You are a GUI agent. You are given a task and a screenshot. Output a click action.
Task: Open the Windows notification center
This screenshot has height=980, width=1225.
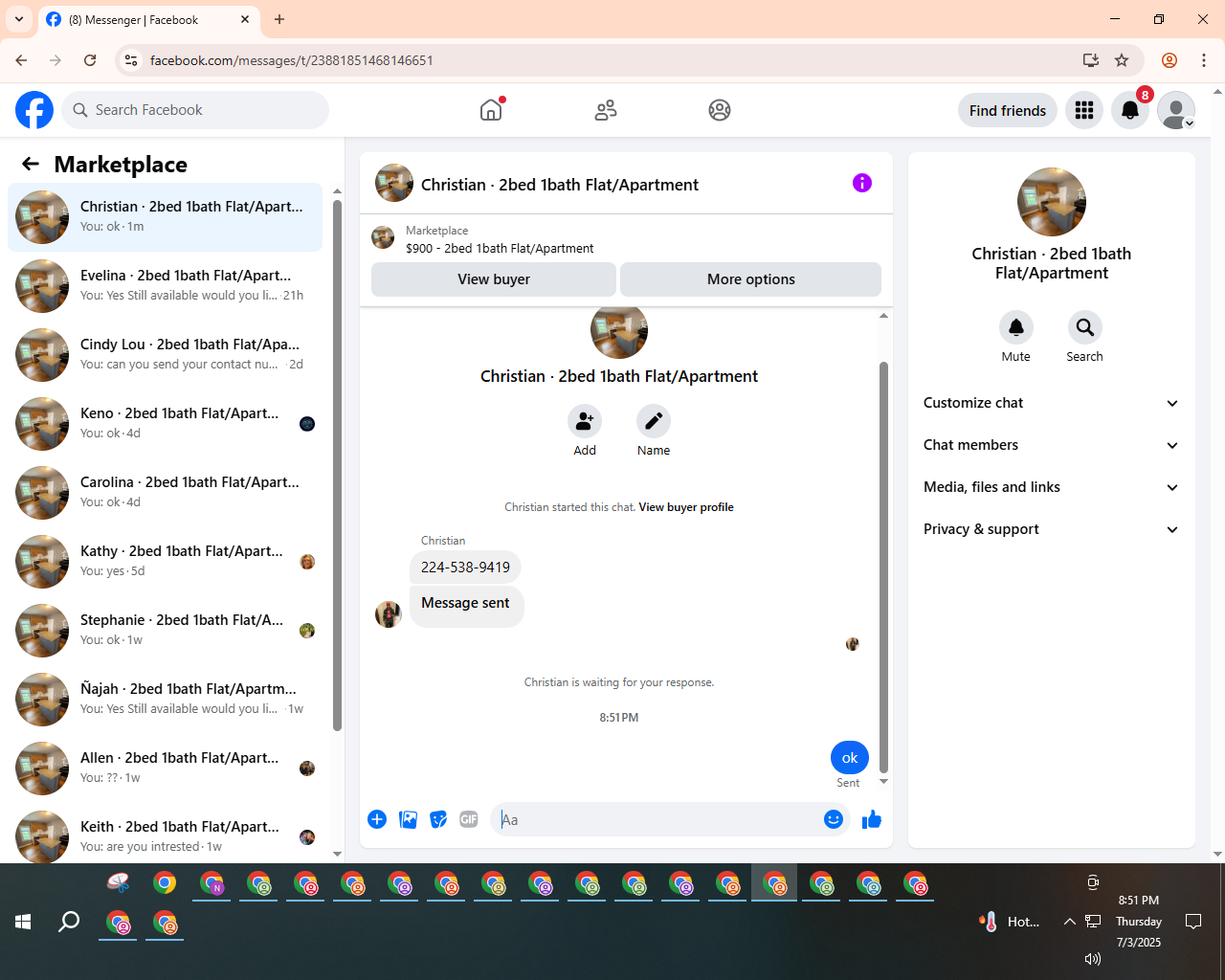[1193, 922]
